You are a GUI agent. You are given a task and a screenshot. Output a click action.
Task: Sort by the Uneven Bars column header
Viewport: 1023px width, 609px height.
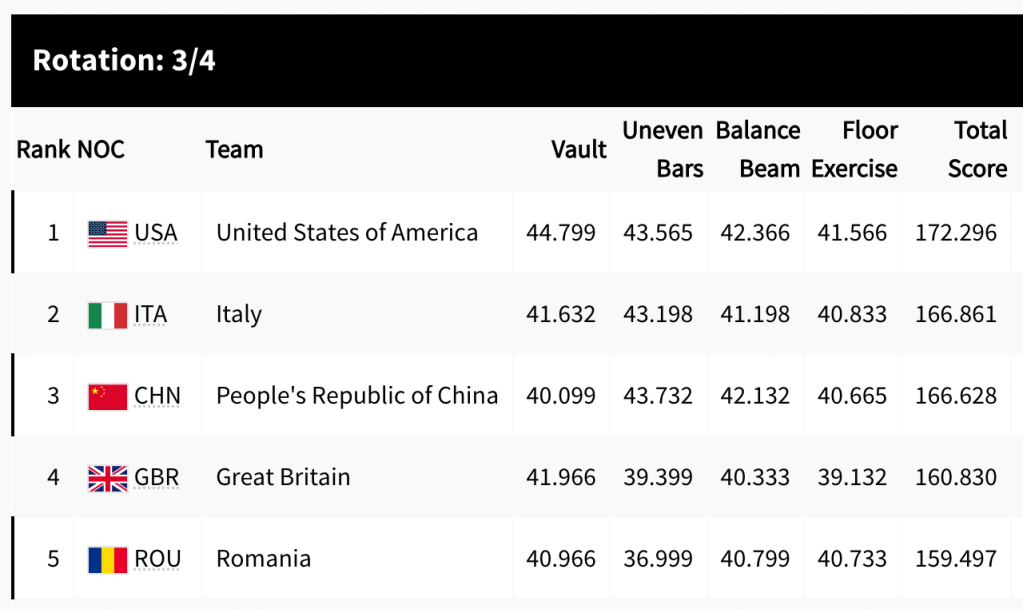point(663,150)
